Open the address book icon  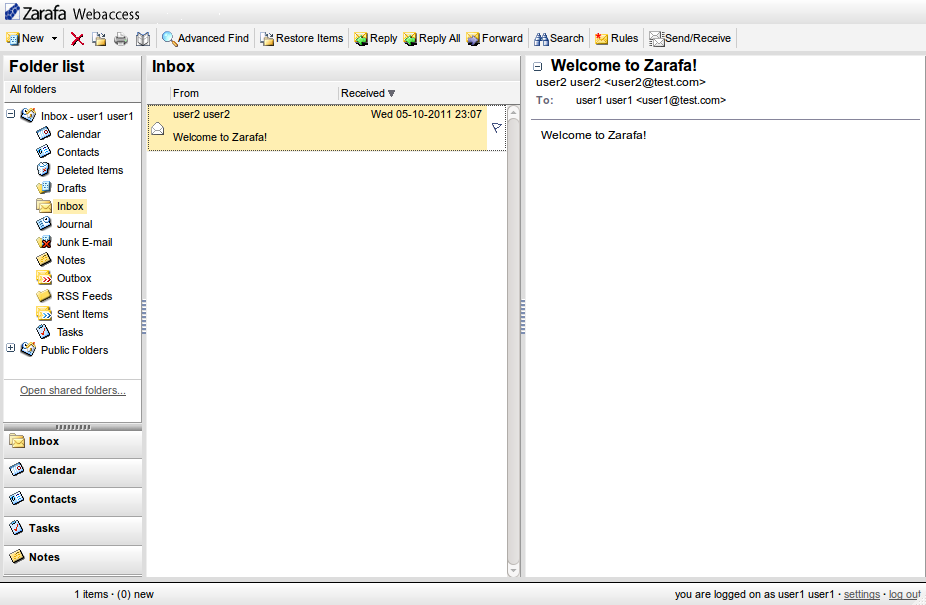click(143, 39)
